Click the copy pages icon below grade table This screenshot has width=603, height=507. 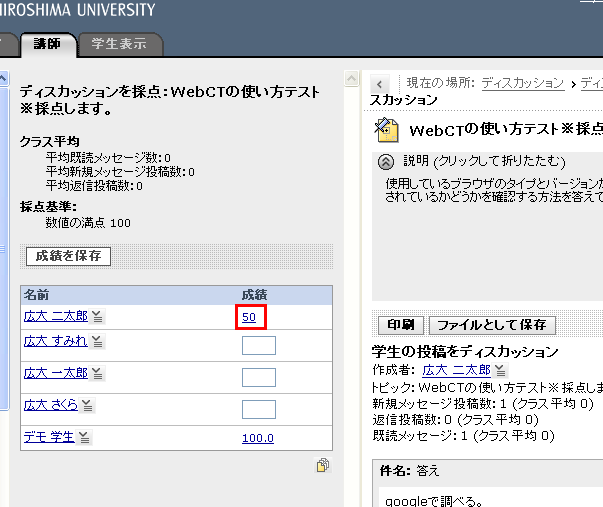click(x=323, y=465)
